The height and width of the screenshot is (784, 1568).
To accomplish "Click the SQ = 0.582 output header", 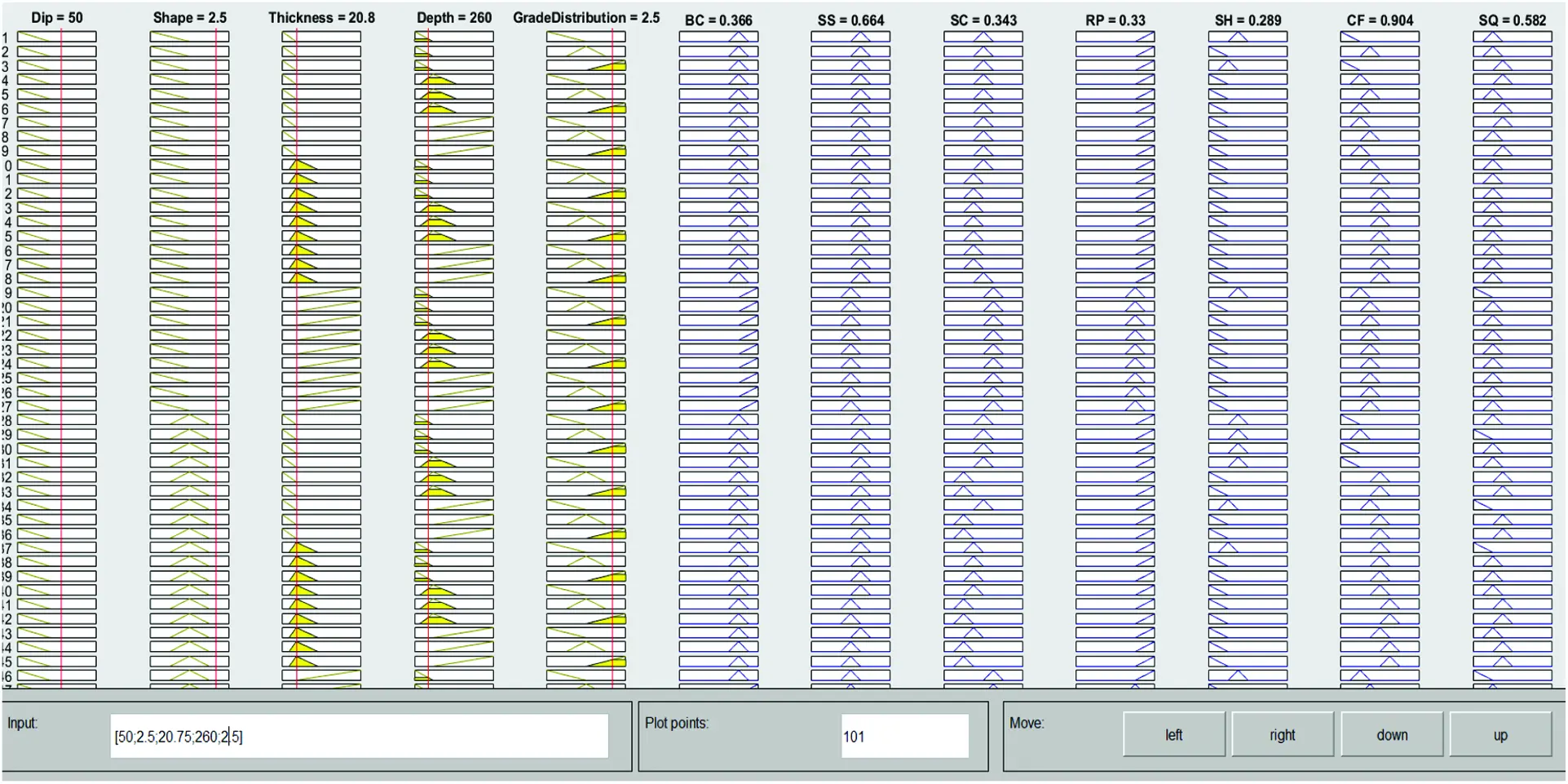I will [1513, 18].
